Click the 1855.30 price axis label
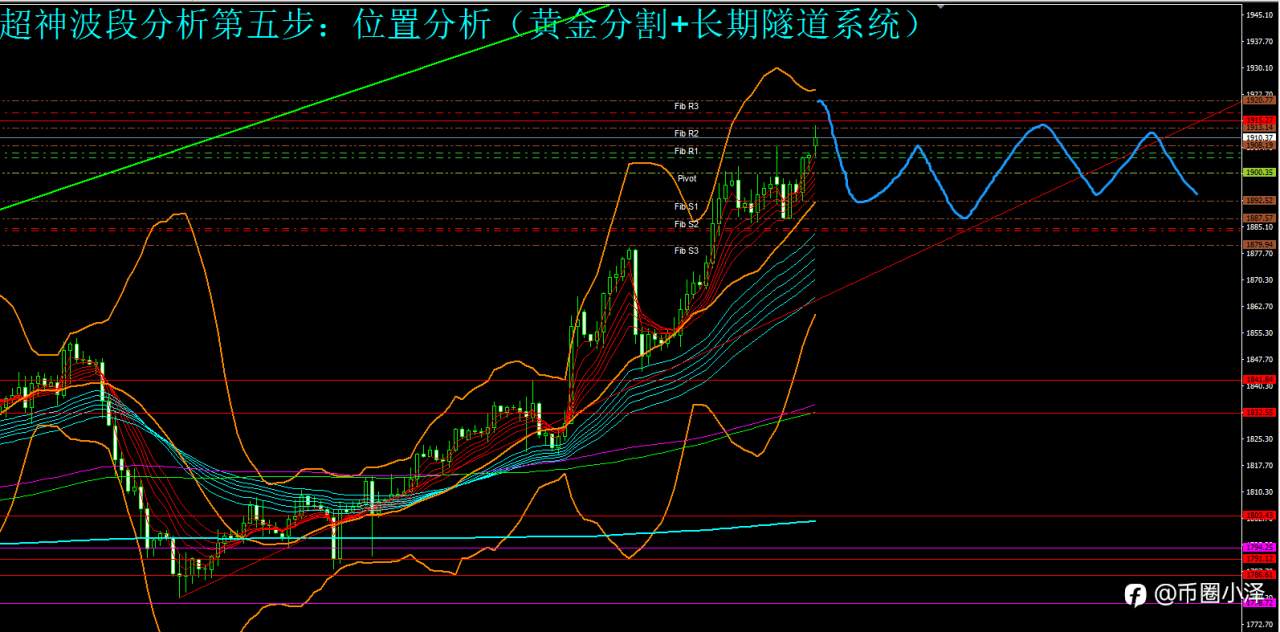This screenshot has width=1280, height=632. click(1259, 333)
